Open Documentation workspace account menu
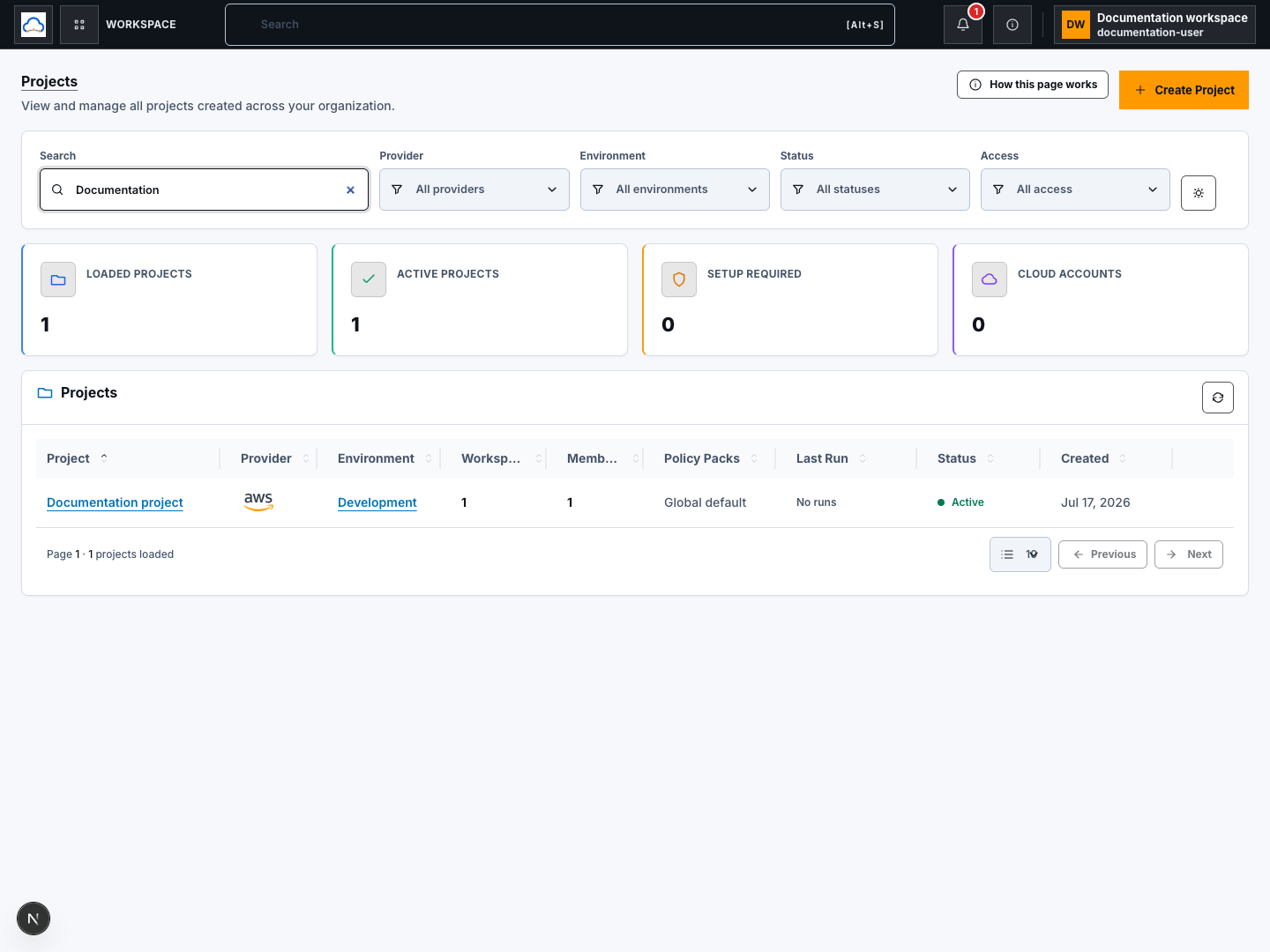The width and height of the screenshot is (1270, 952). pos(1154,25)
